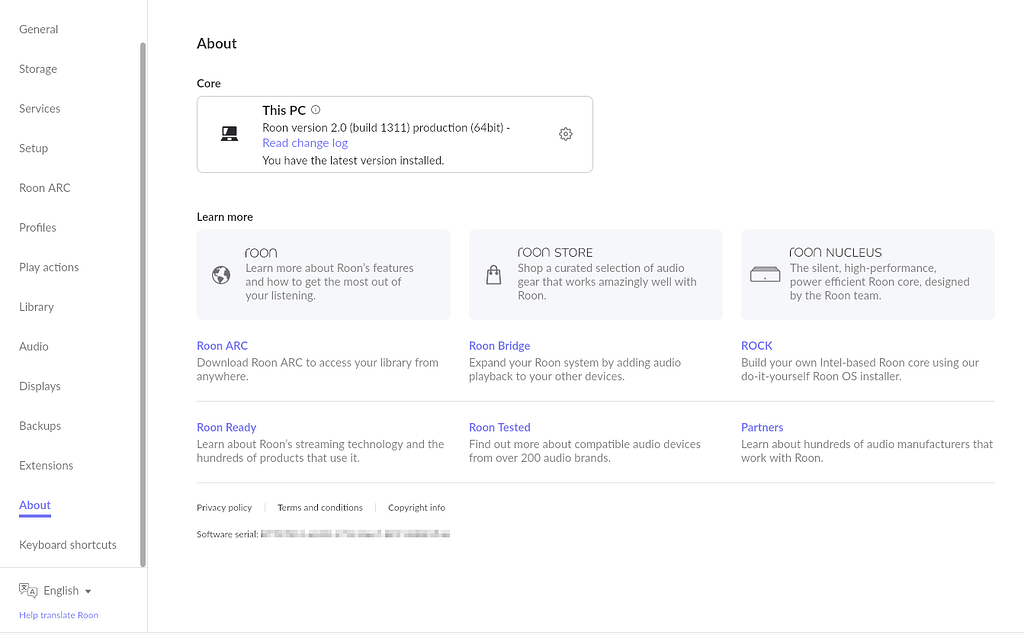Open Services settings section
This screenshot has width=1024, height=635.
click(39, 108)
